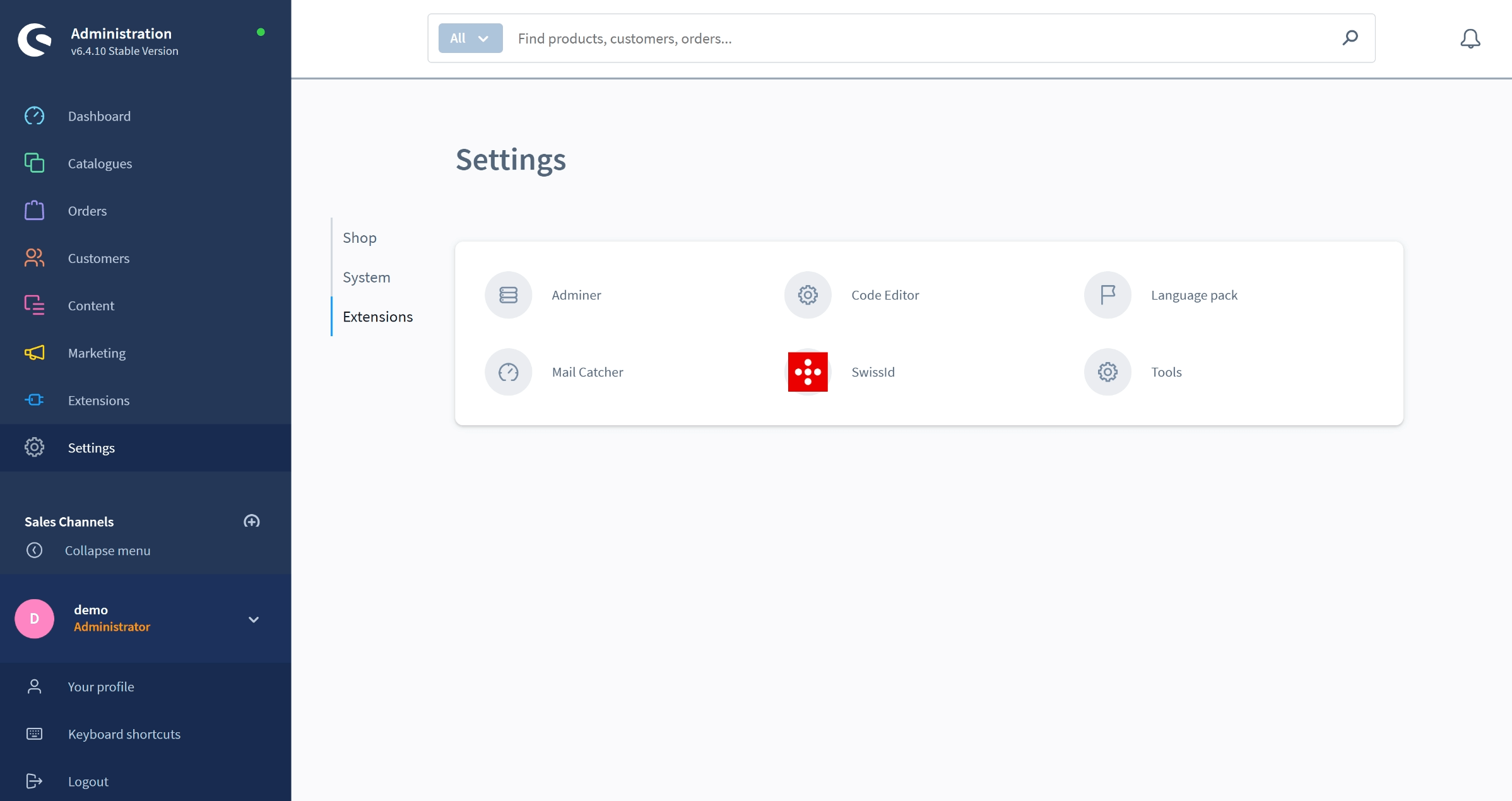Select the Extensions settings tab

click(x=377, y=317)
